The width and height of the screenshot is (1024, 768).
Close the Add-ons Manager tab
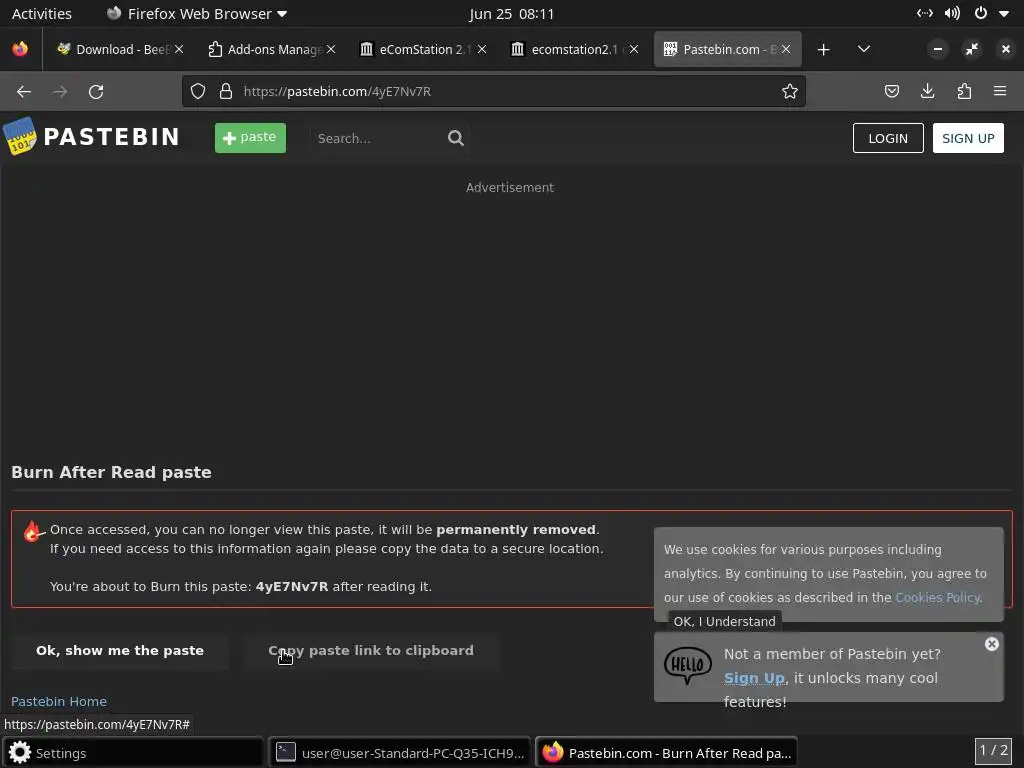(331, 50)
